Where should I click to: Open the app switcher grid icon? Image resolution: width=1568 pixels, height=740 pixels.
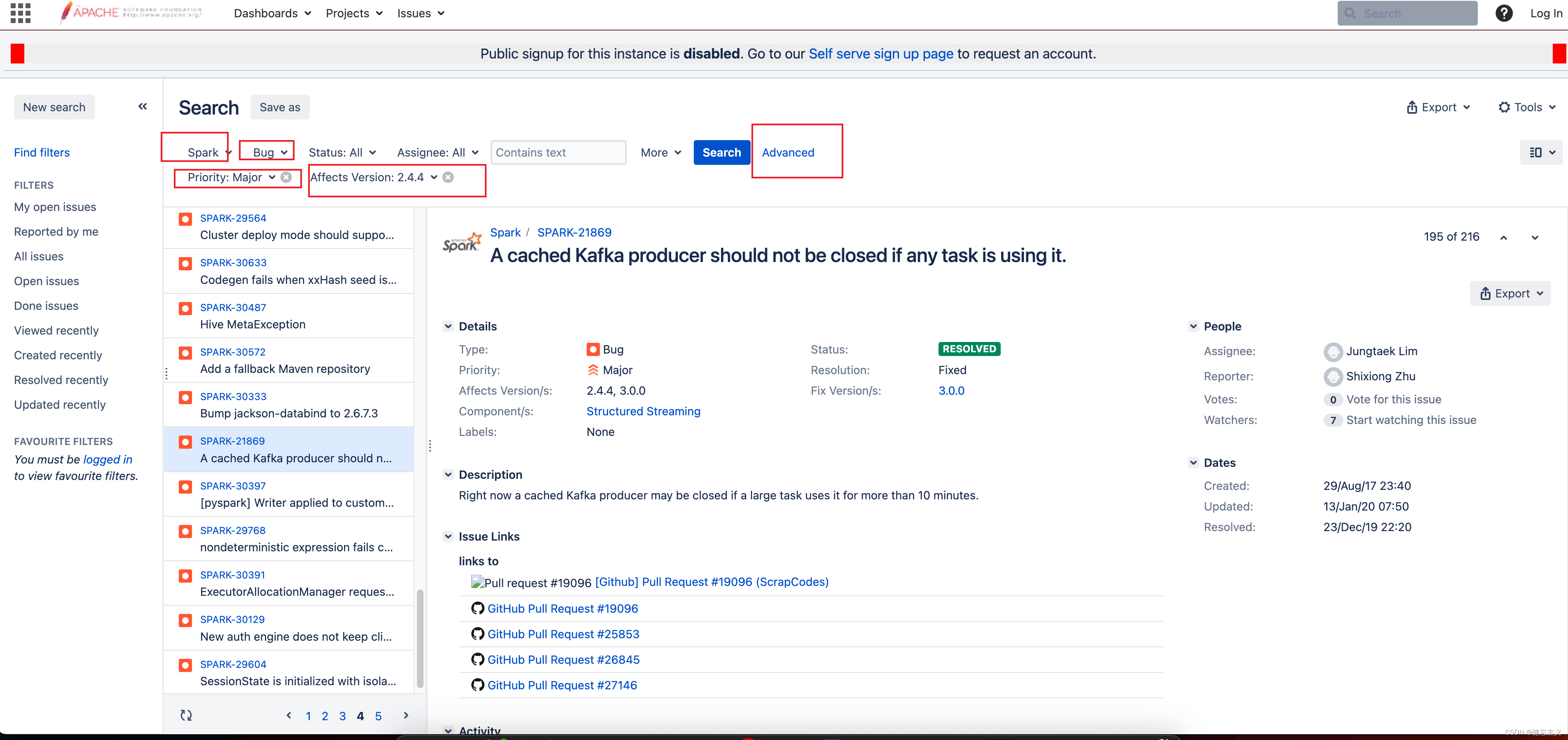coord(20,13)
